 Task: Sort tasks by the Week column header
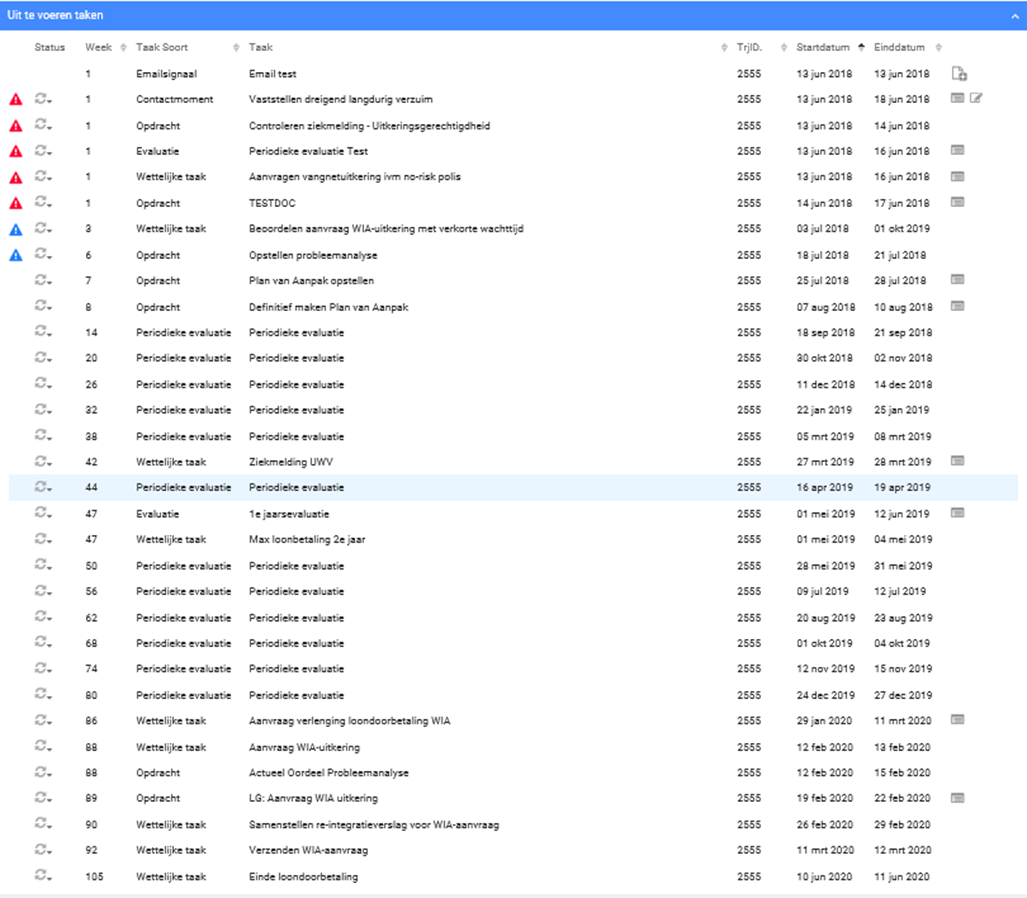[x=99, y=48]
